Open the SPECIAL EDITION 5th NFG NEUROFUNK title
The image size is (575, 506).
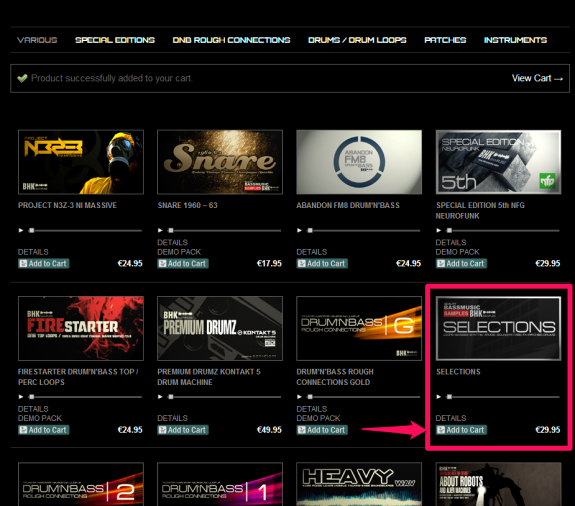pyautogui.click(x=480, y=210)
